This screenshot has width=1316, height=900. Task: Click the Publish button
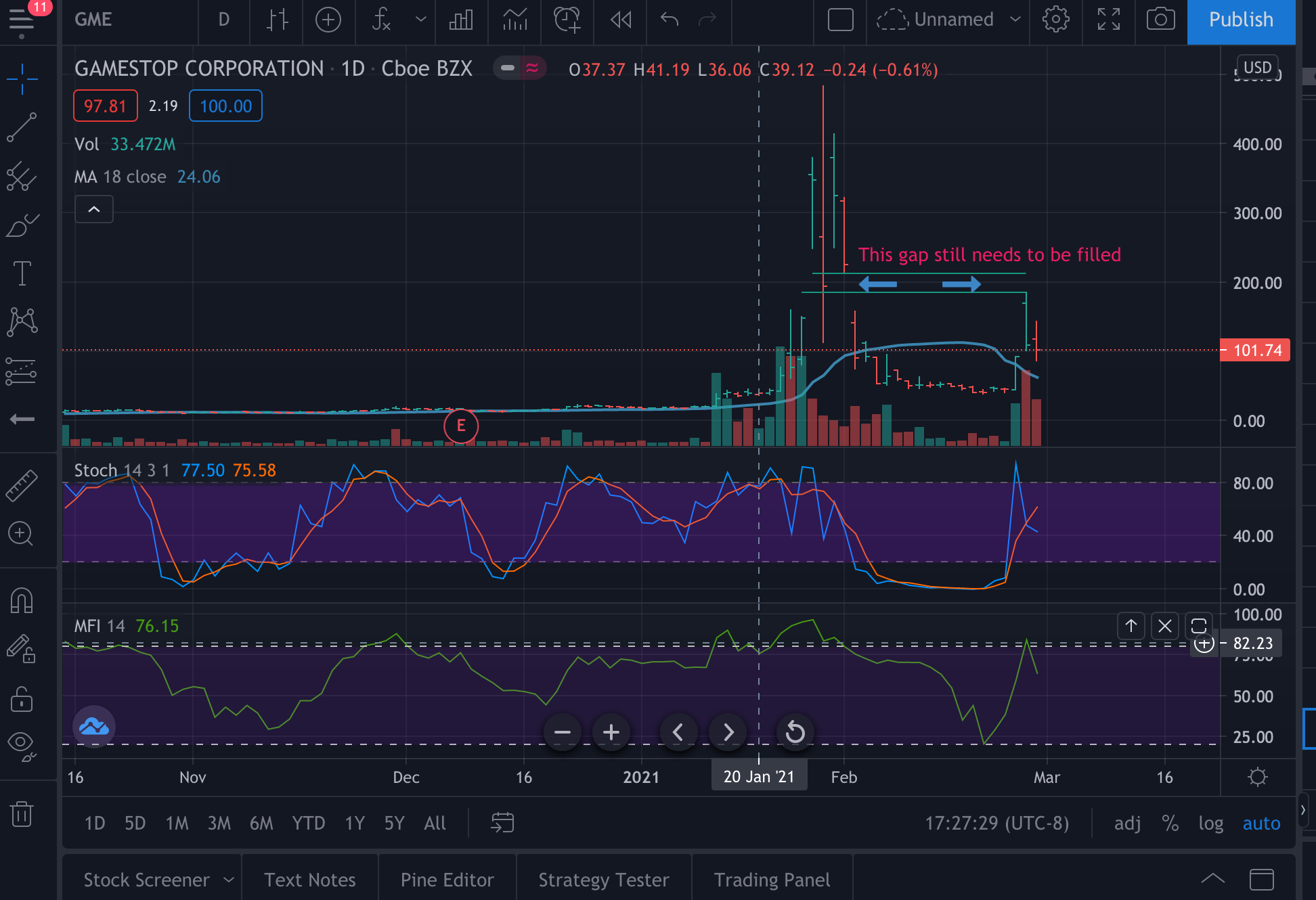click(x=1241, y=20)
